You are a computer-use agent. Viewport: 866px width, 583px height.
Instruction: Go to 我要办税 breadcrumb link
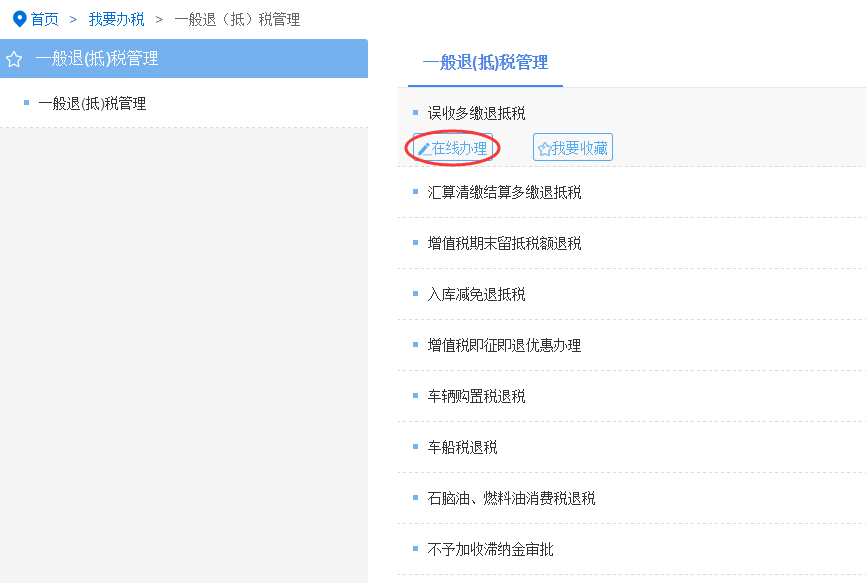[117, 19]
